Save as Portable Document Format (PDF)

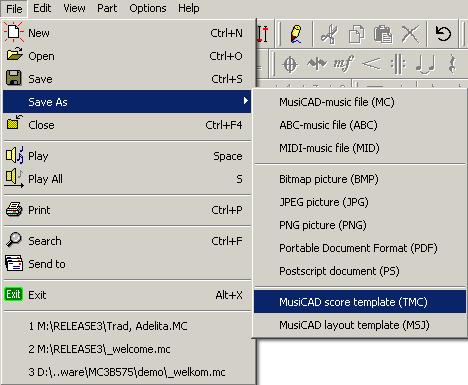(x=360, y=248)
